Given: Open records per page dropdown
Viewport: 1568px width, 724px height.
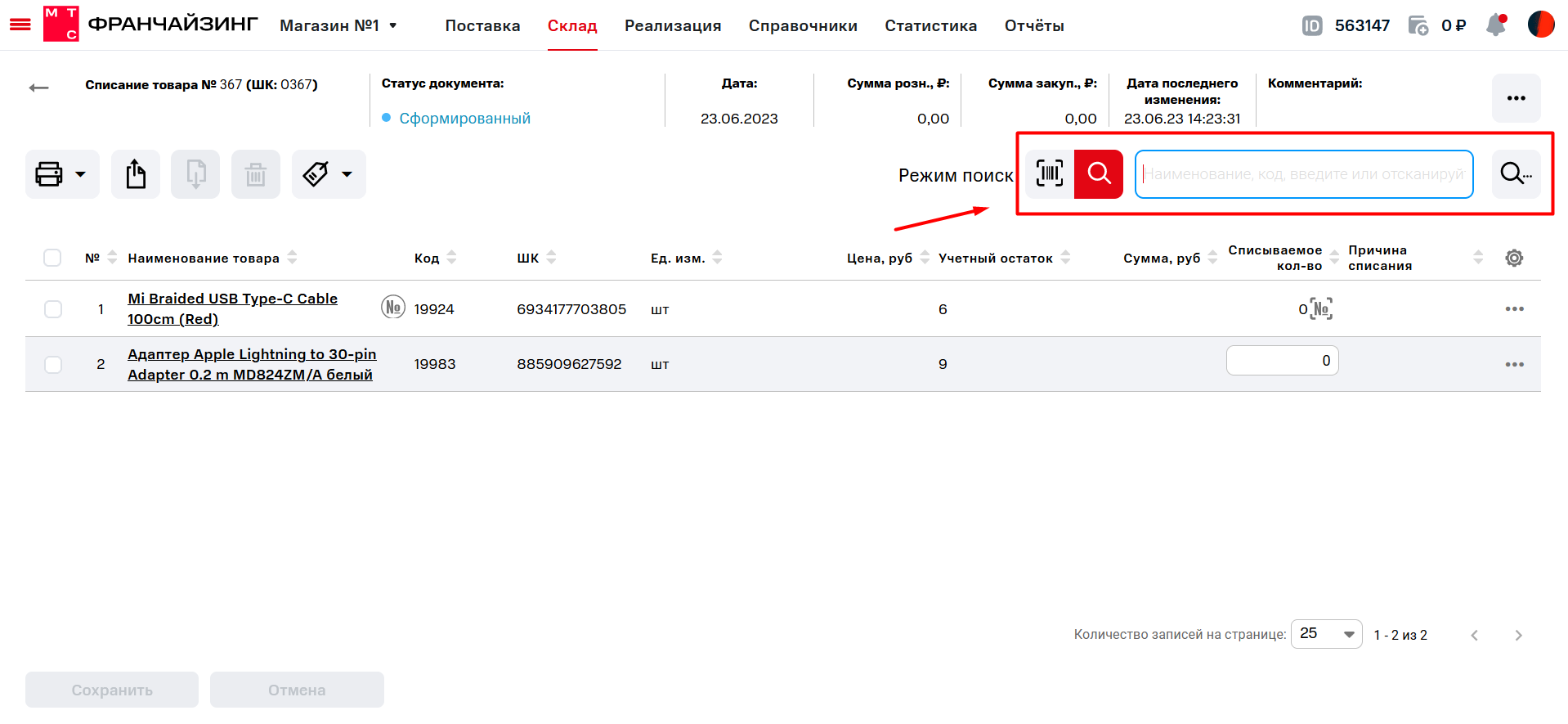Looking at the screenshot, I should [1326, 634].
